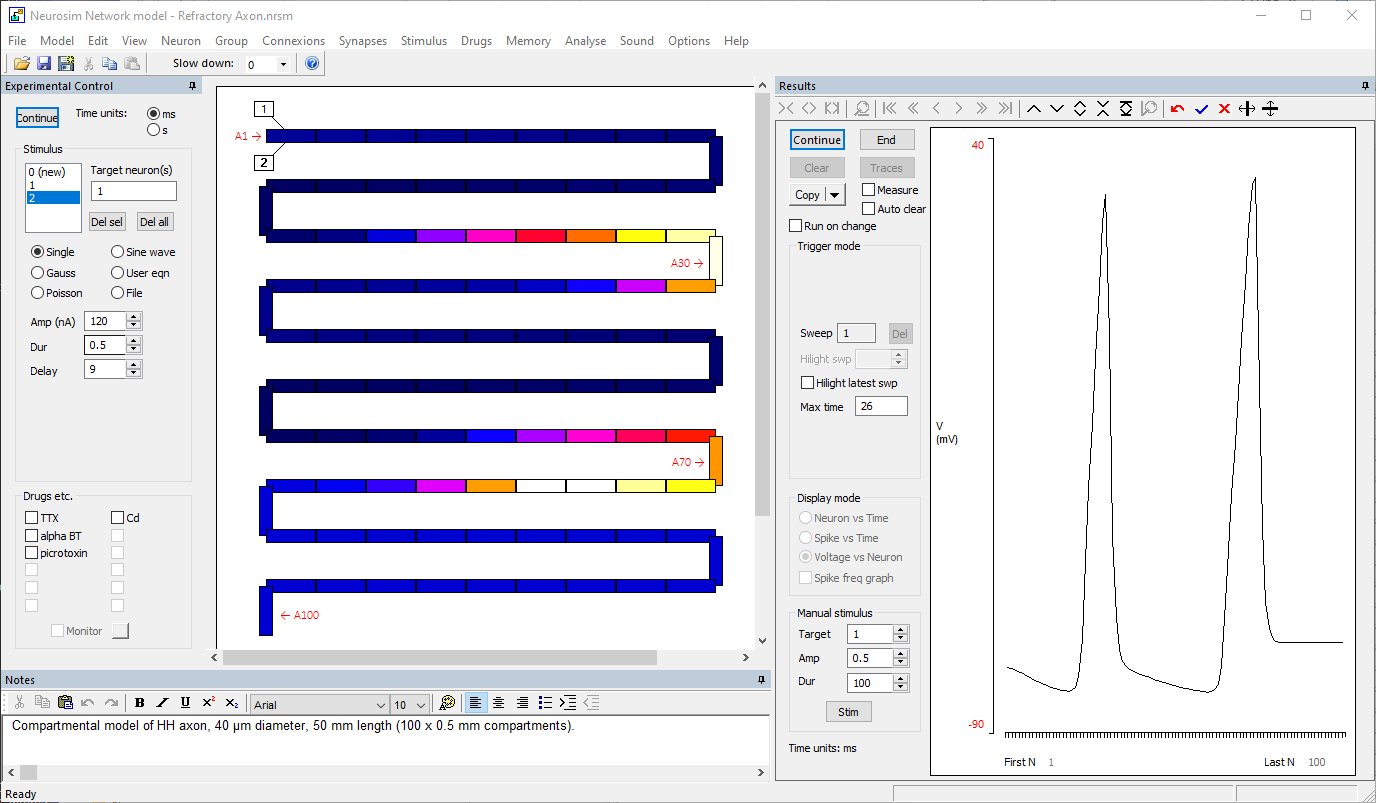Image resolution: width=1376 pixels, height=803 pixels.
Task: Decrease vertical gain with down chevron icon
Action: point(1057,108)
